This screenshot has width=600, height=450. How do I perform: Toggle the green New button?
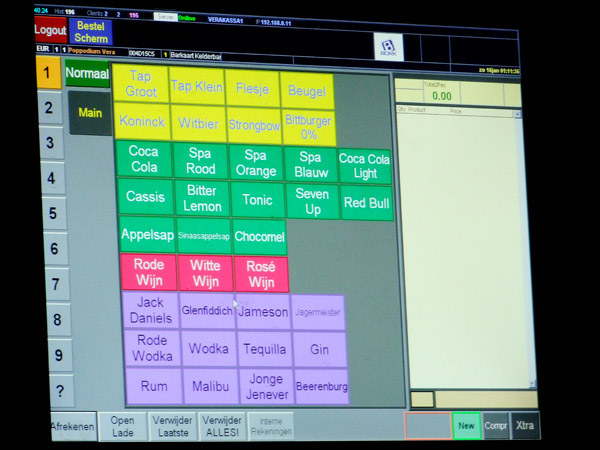(466, 426)
